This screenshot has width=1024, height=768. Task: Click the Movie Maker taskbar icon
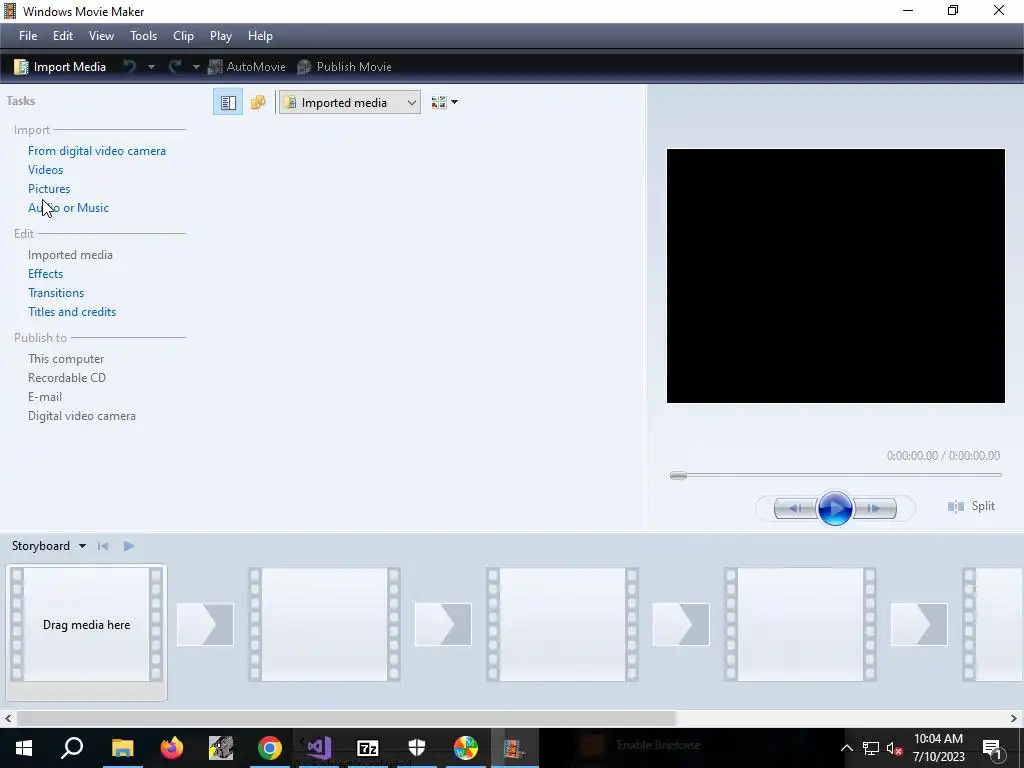pyautogui.click(x=515, y=748)
